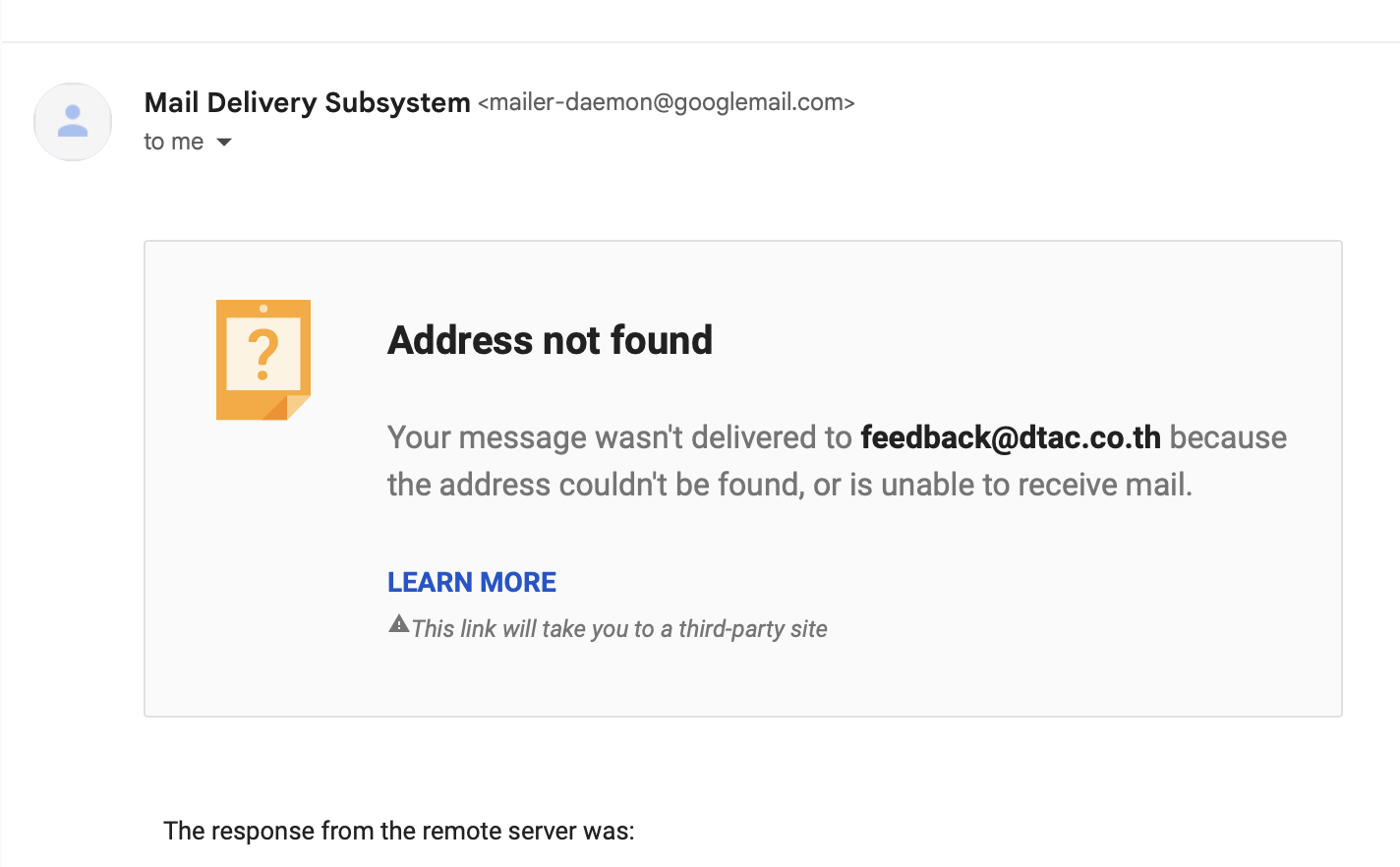Click the warning triangle before third-party notice
Viewport: 1400px width, 867px height.
pyautogui.click(x=398, y=624)
